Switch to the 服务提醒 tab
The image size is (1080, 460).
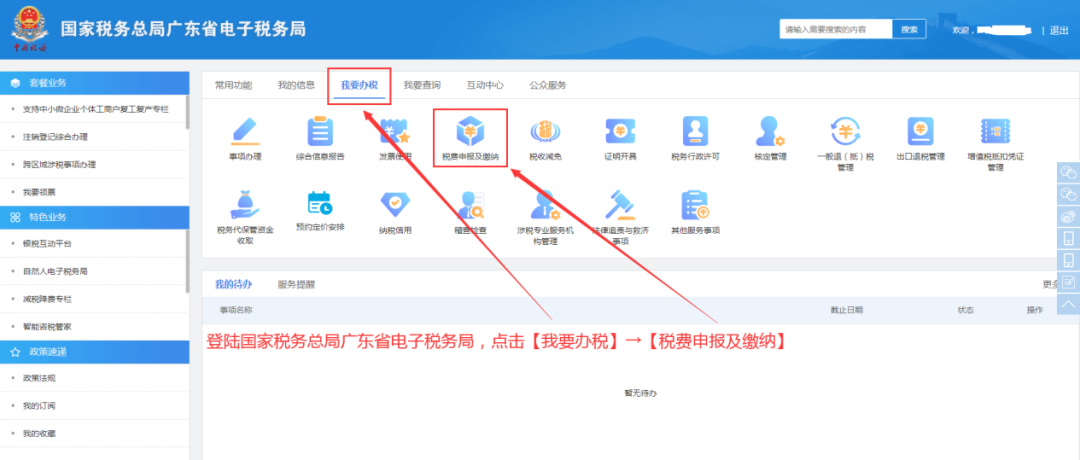(x=296, y=284)
